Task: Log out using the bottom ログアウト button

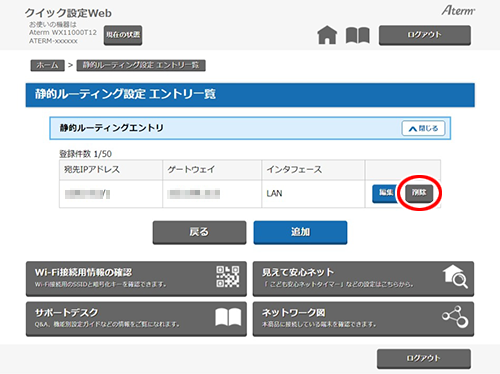Action: [424, 359]
